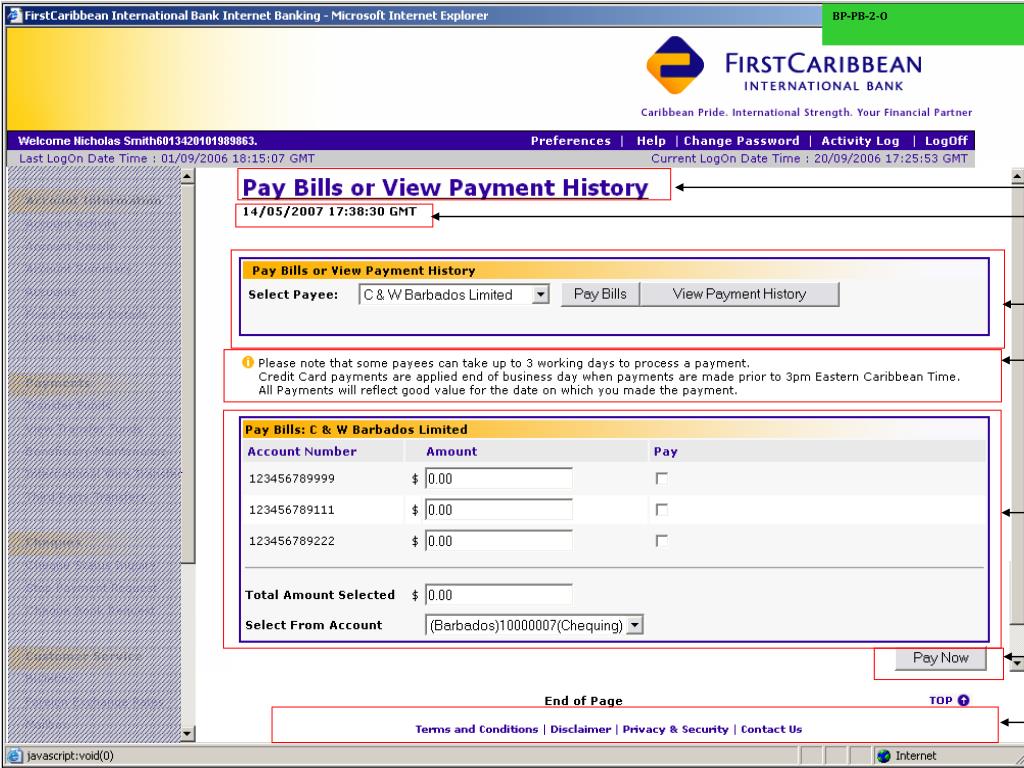This screenshot has width=1024, height=768.
Task: Open Preferences in the top menu
Action: point(570,140)
